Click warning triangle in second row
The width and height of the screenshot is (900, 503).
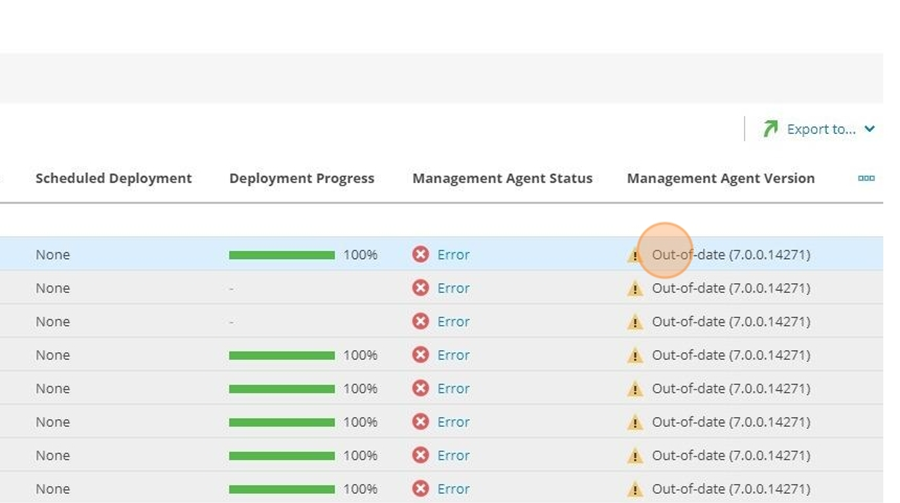coord(635,288)
